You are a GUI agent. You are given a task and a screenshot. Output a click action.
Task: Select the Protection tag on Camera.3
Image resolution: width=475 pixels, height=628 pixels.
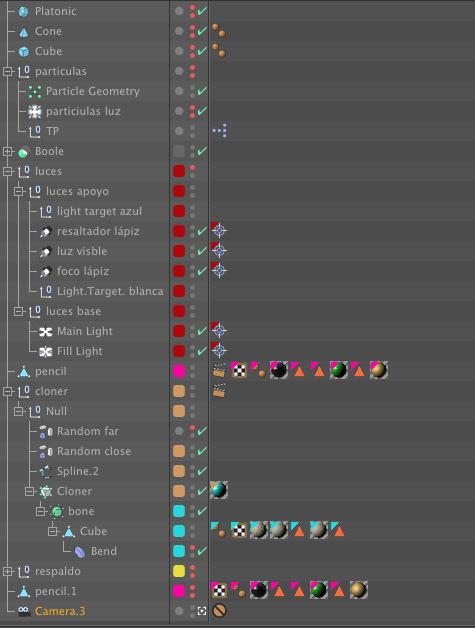click(x=219, y=611)
